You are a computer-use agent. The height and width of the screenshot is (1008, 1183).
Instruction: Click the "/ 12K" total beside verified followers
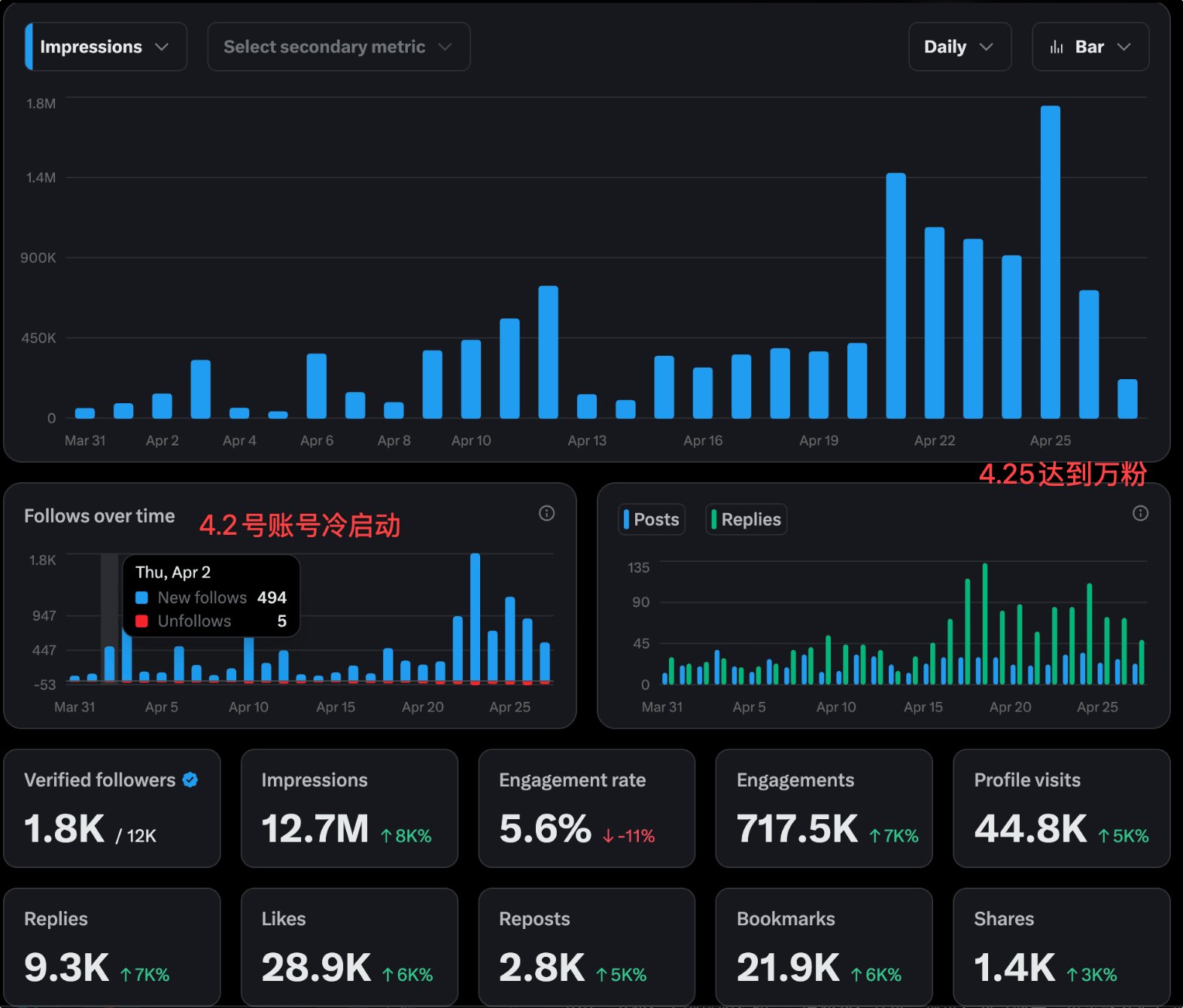pyautogui.click(x=136, y=836)
